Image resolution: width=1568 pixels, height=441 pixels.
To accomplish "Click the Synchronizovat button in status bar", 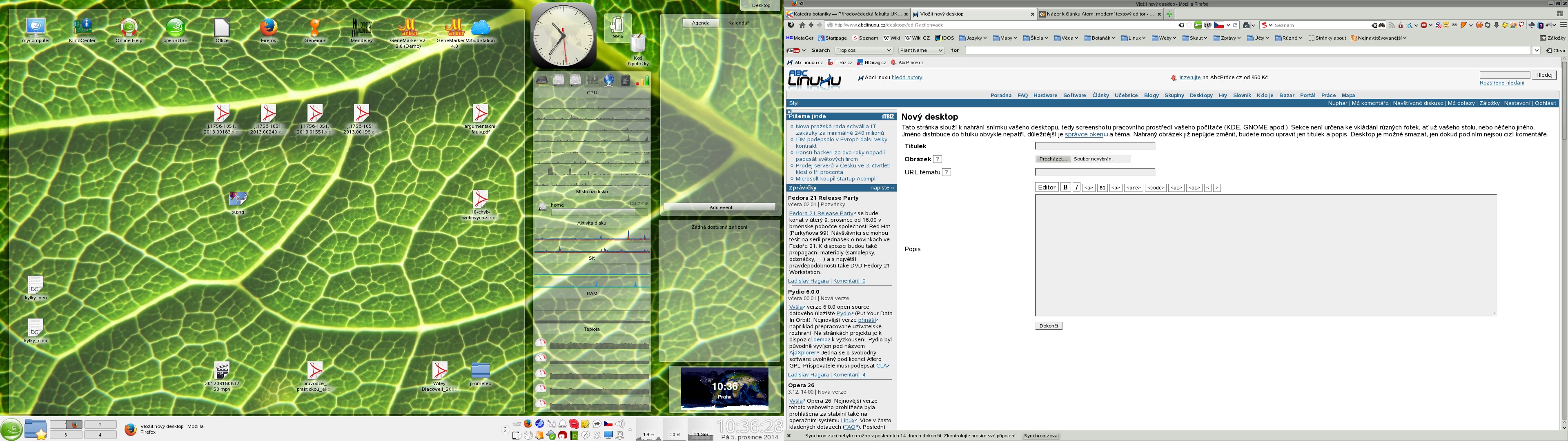I will pos(1042,436).
